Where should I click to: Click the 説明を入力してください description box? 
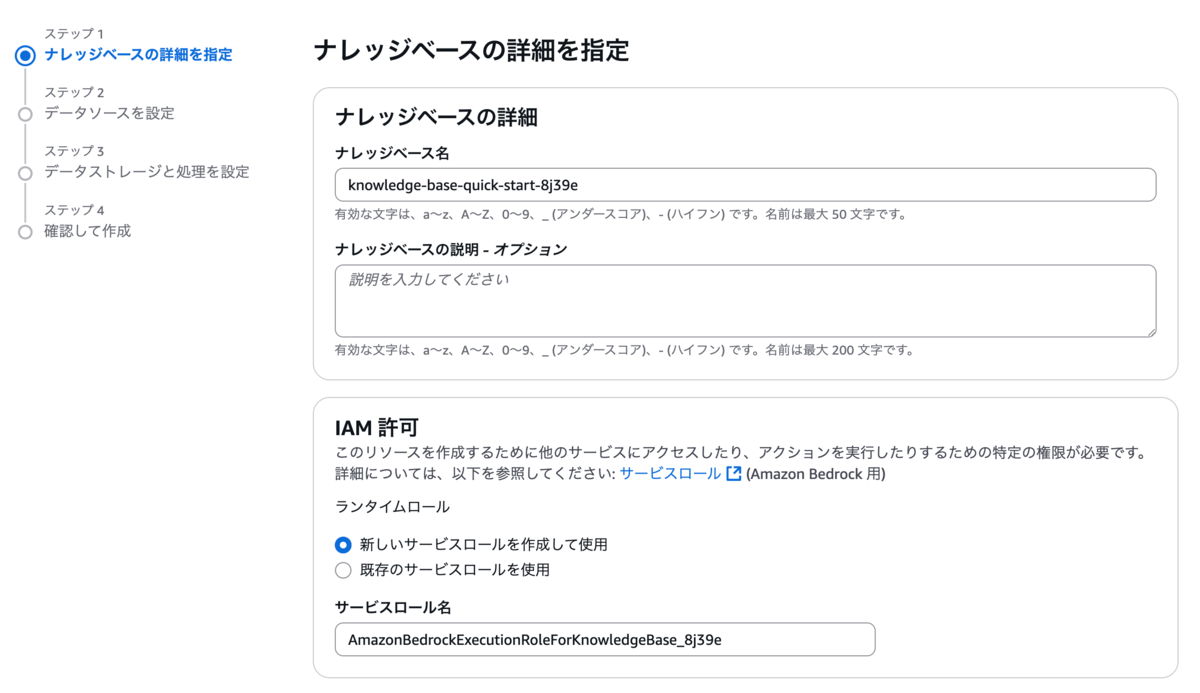[x=745, y=300]
